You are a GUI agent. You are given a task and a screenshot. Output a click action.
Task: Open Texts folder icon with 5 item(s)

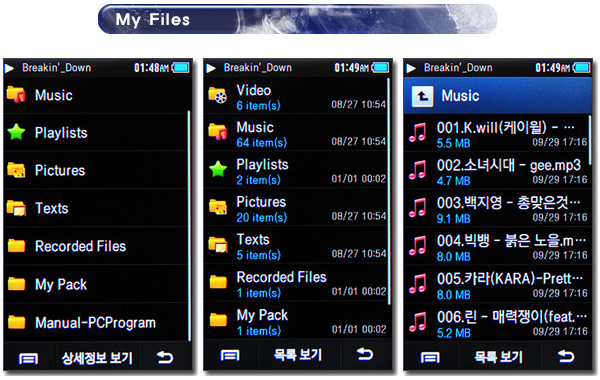[x=218, y=245]
